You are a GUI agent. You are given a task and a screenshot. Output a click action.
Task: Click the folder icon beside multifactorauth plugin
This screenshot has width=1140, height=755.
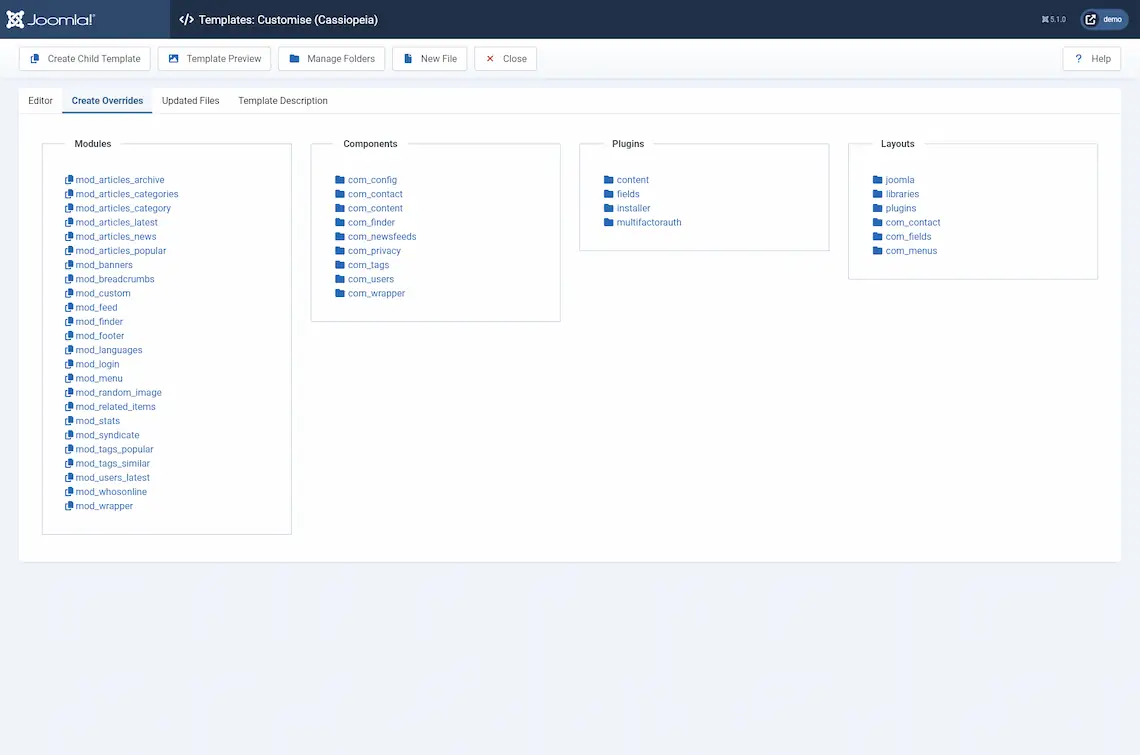click(x=608, y=222)
